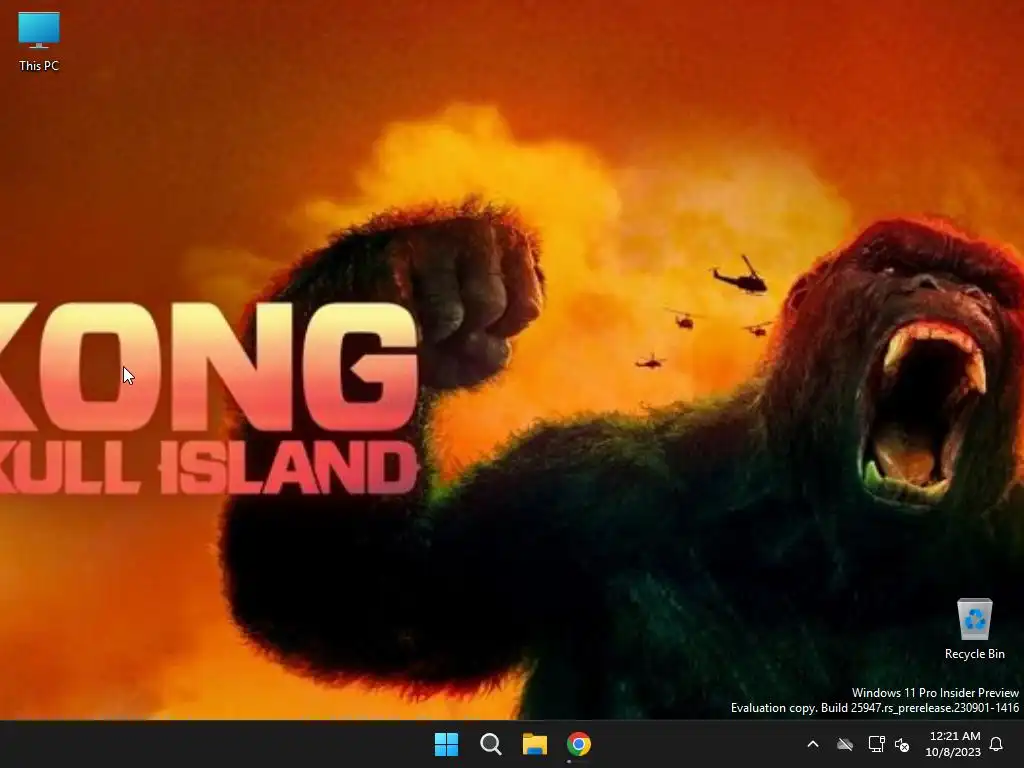Open the clock showing 12:21 AM

pyautogui.click(x=953, y=744)
